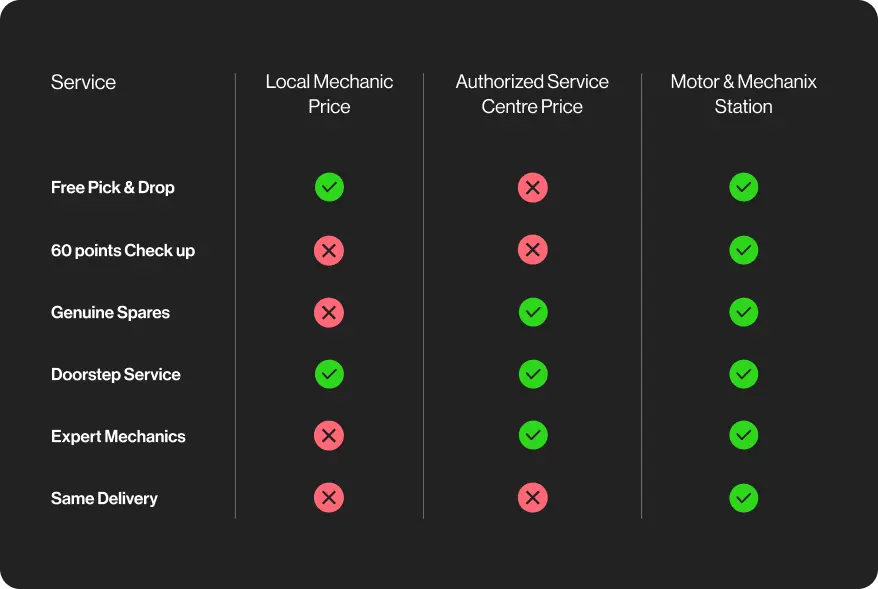This screenshot has height=589, width=878.
Task: Click Motor & Mechanix checkmark for Free Pick & Drop
Action: pyautogui.click(x=743, y=187)
